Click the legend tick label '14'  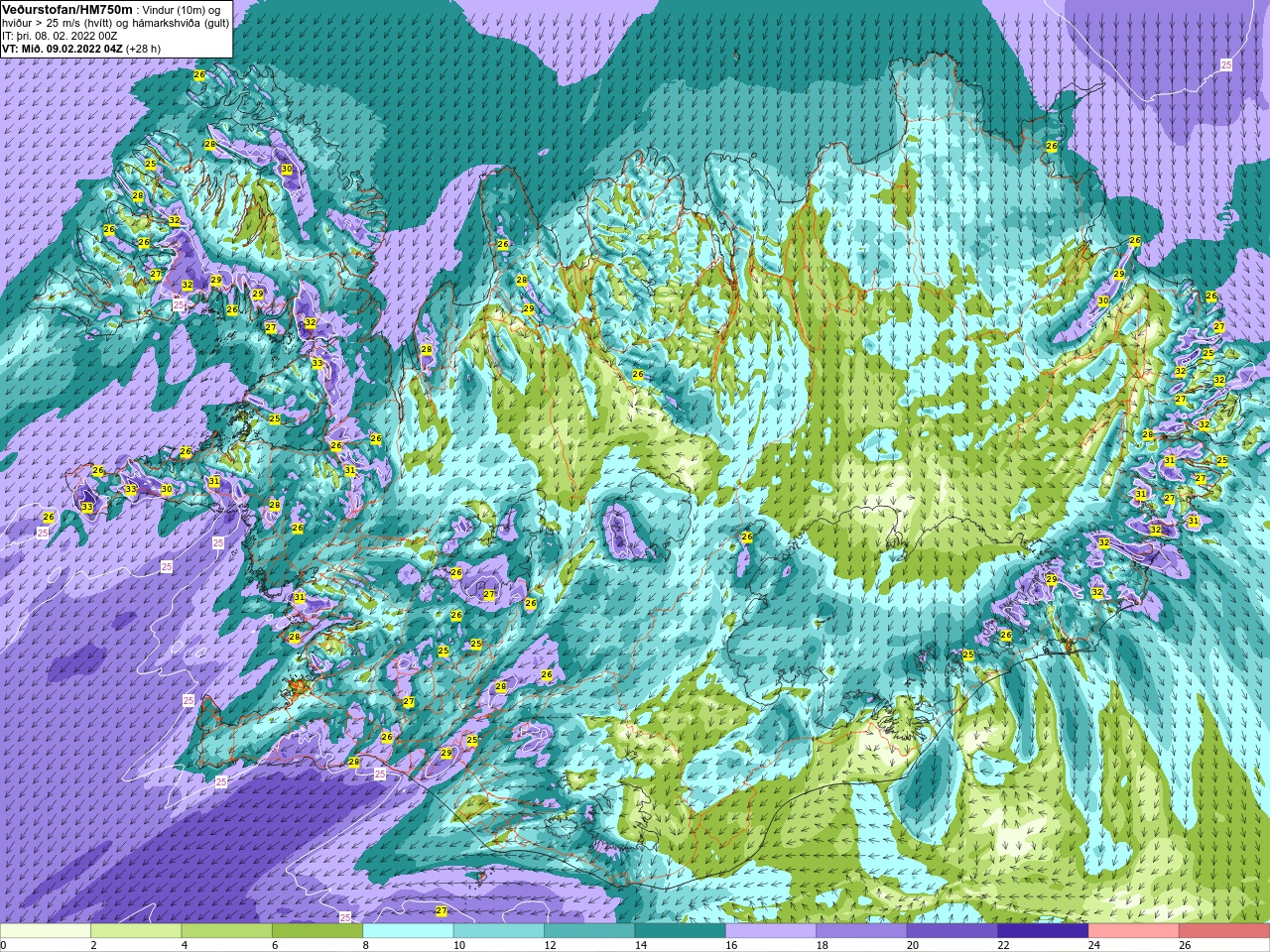640,945
